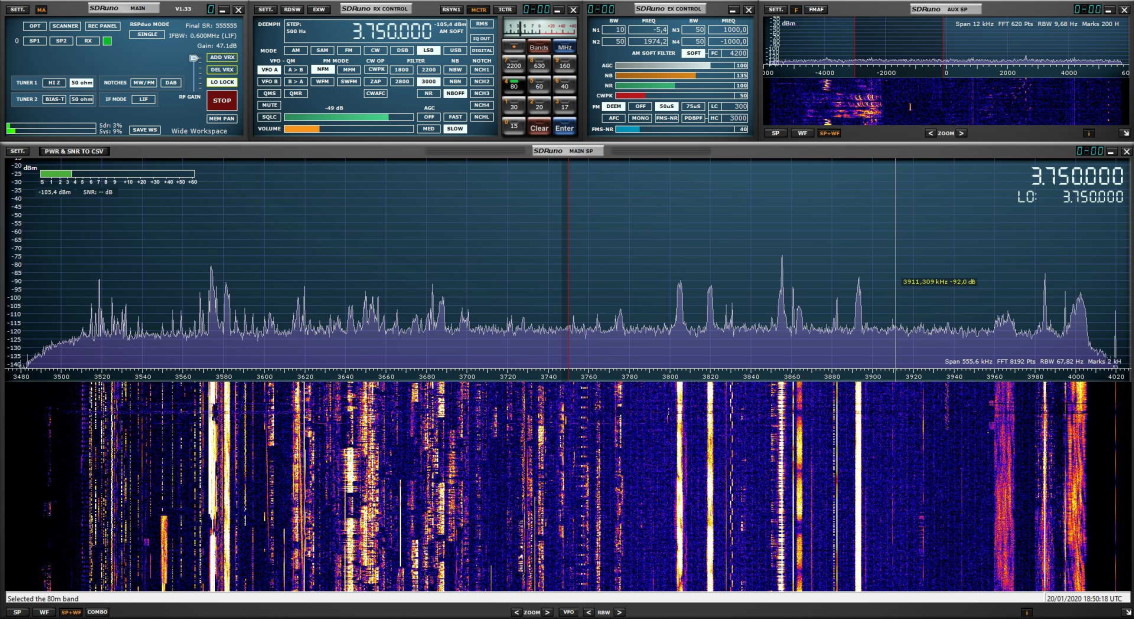Switch Main SP to COMBO tab
Image resolution: width=1134 pixels, height=619 pixels.
point(97,612)
